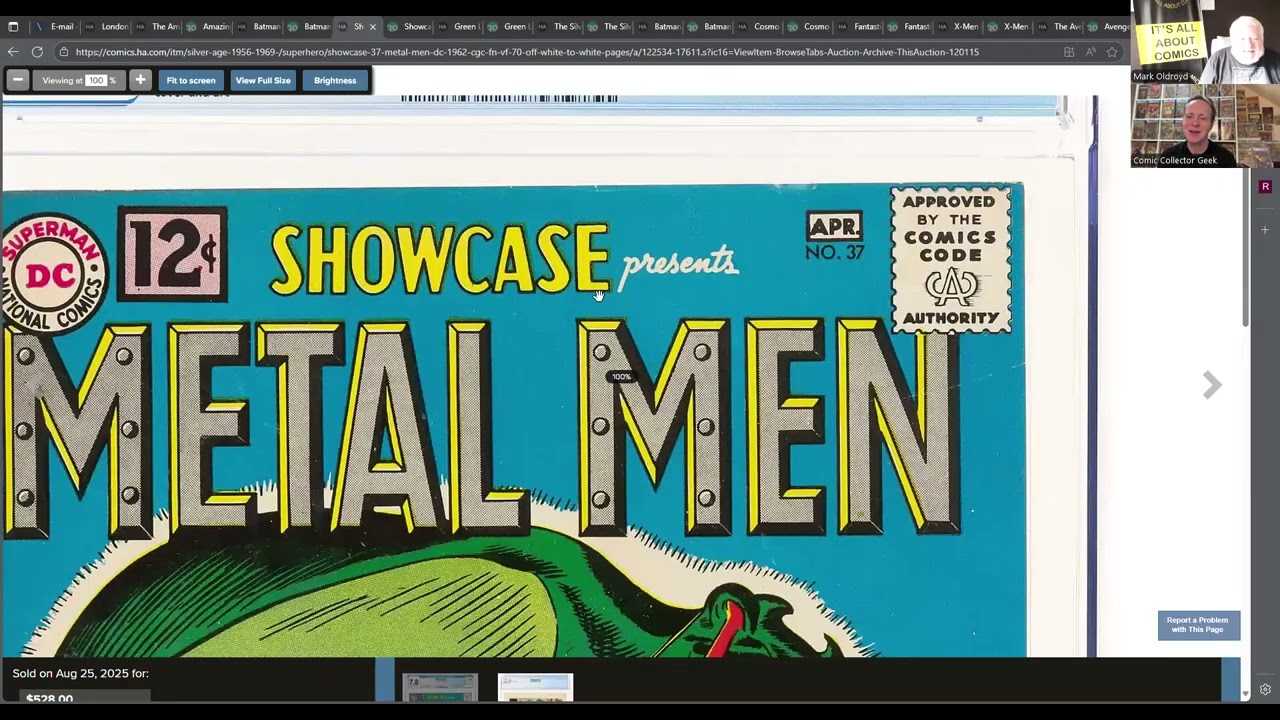Select the first slab thumbnail at bottom

click(440, 687)
